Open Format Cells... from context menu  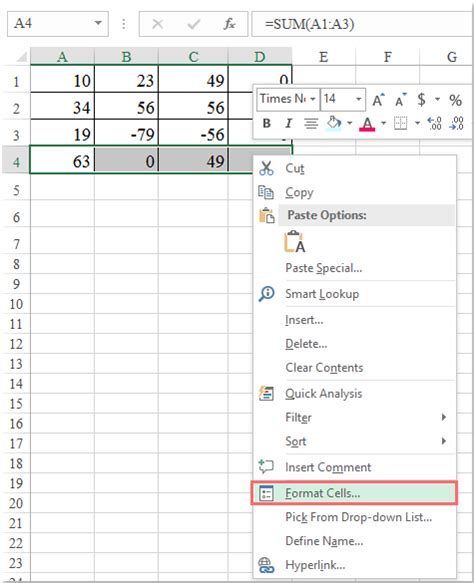click(354, 493)
